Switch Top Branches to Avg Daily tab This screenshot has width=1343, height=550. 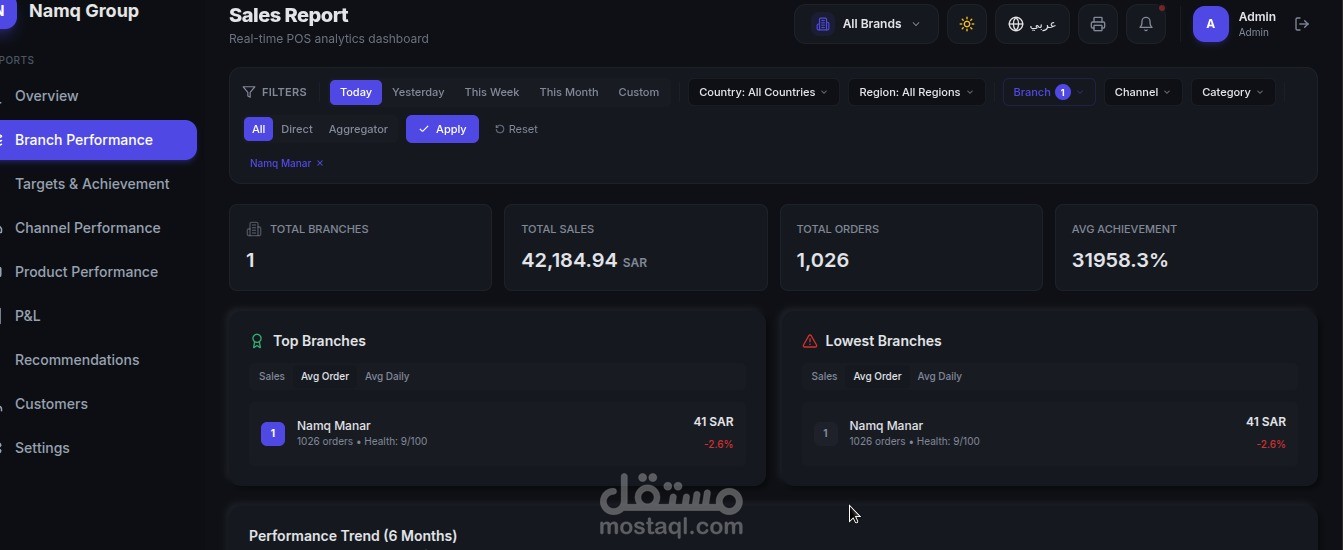click(x=387, y=376)
